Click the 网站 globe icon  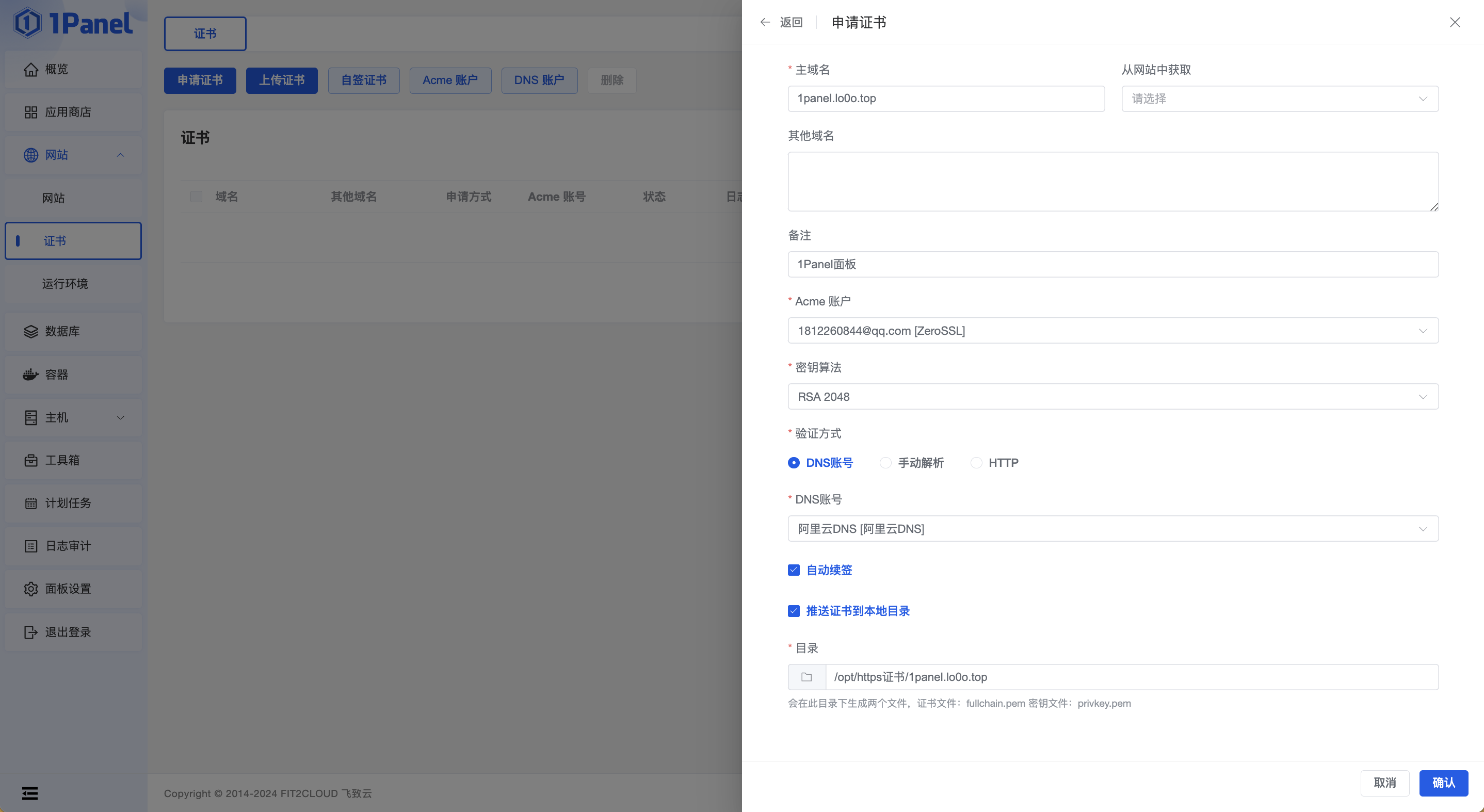tap(31, 155)
